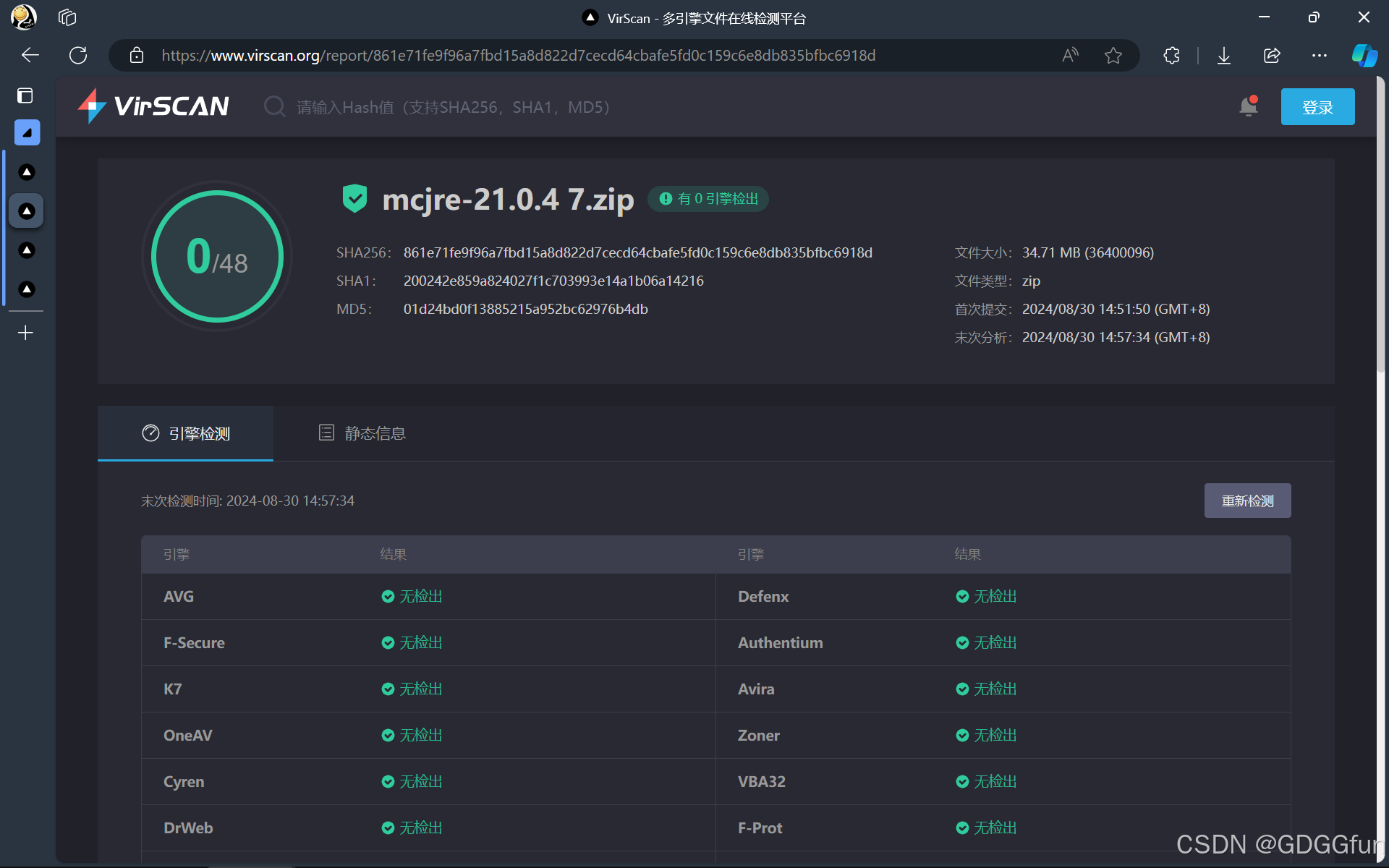Open the tab actions menu icon

(67, 17)
